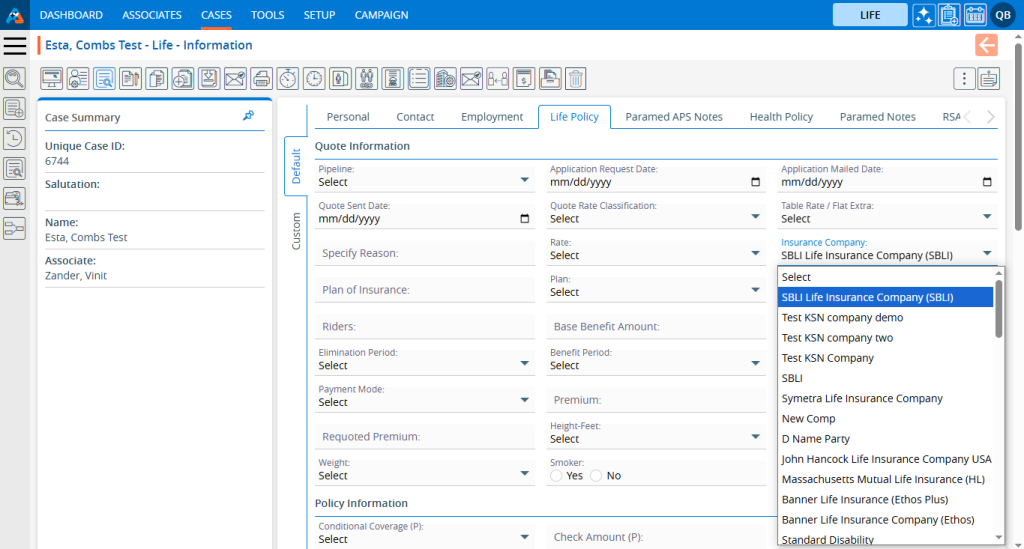Viewport: 1024px width, 549px height.
Task: Choose Symetra Life Insurance Company from list
Action: coord(862,398)
